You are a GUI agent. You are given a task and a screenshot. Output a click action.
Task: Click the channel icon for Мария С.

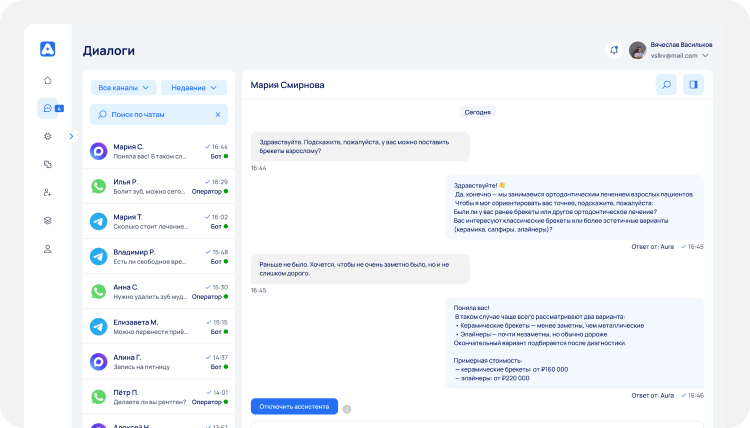pyautogui.click(x=99, y=151)
